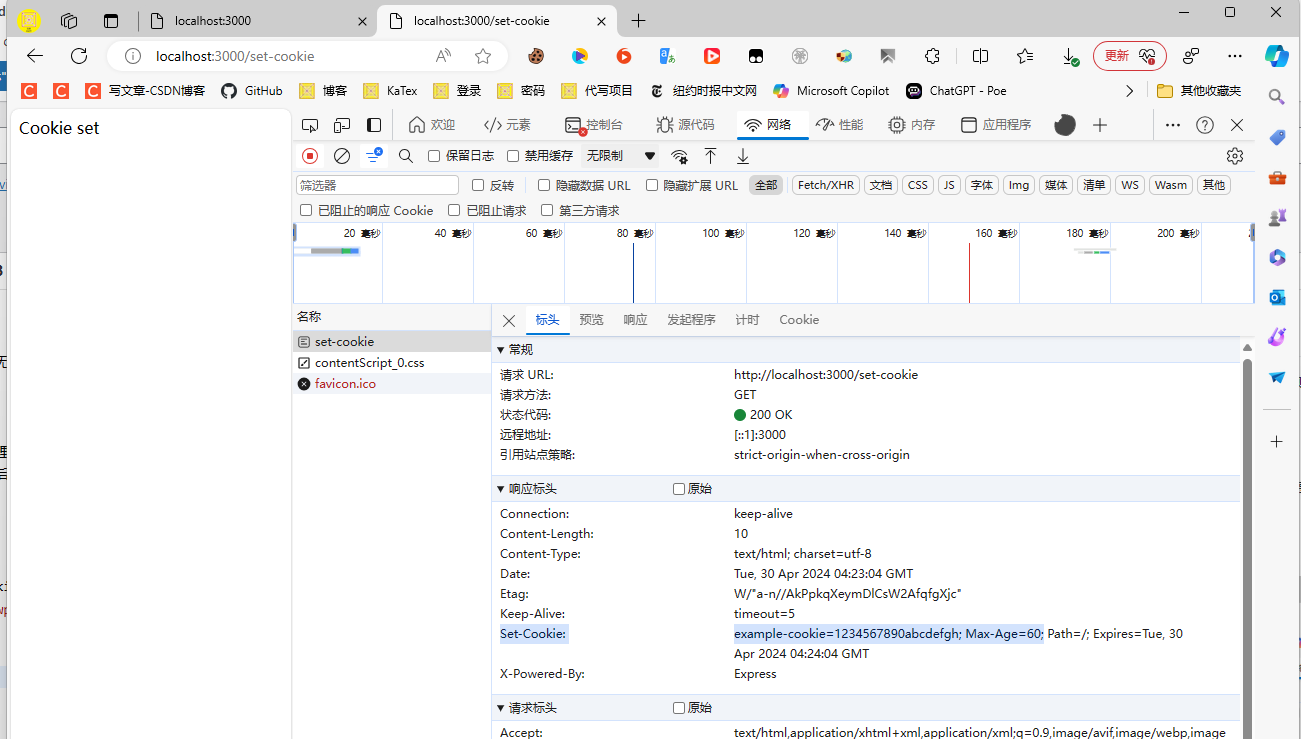Tick the 原始 checkbox beside 响应标头
Image resolution: width=1301 pixels, height=739 pixels.
tap(679, 489)
